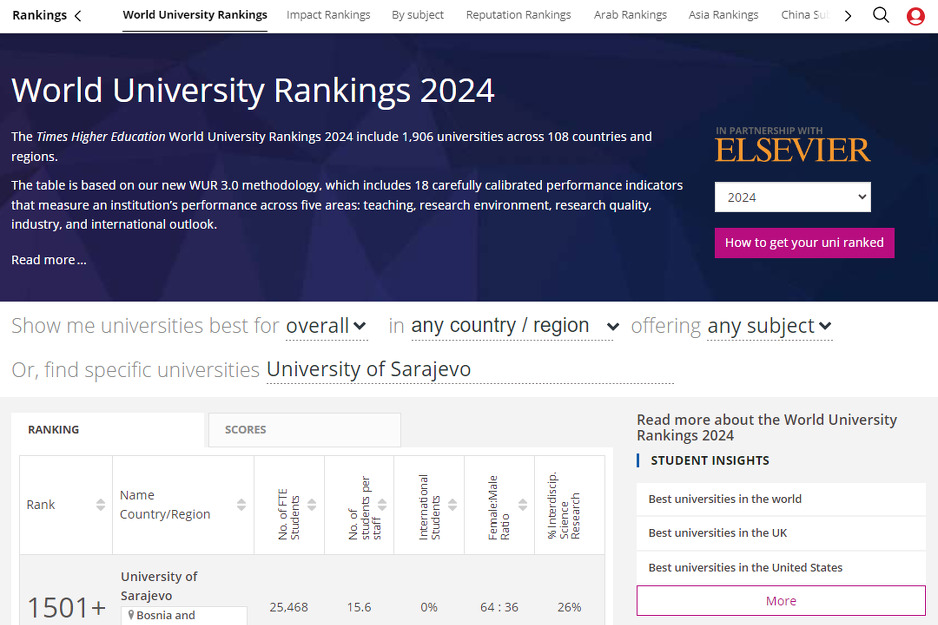The image size is (938, 625).
Task: Click the Elsevier partnership logo
Action: [792, 147]
